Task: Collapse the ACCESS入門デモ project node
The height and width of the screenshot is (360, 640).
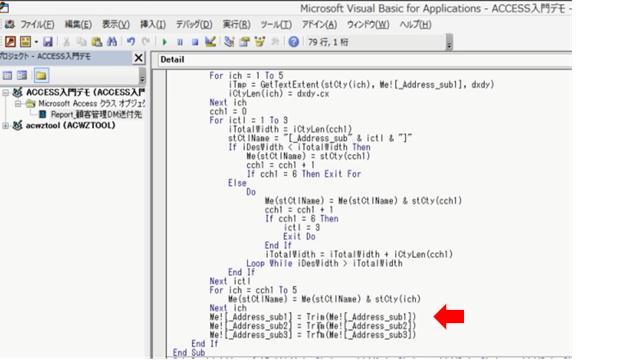Action: 5,93
